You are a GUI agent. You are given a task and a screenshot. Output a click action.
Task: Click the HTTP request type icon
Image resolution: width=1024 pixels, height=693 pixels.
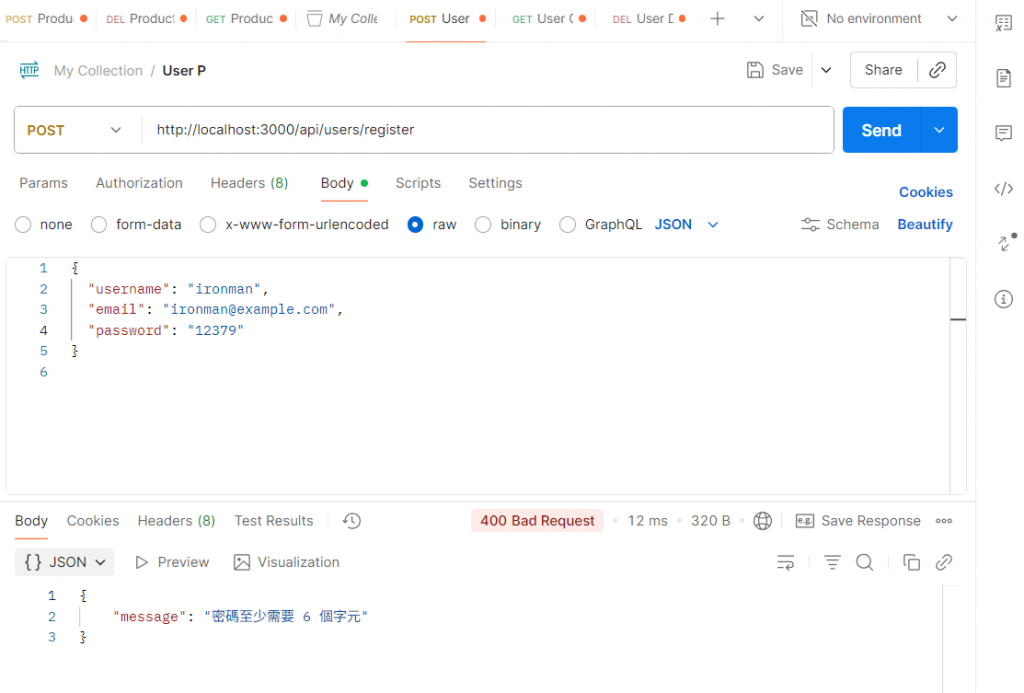click(29, 70)
